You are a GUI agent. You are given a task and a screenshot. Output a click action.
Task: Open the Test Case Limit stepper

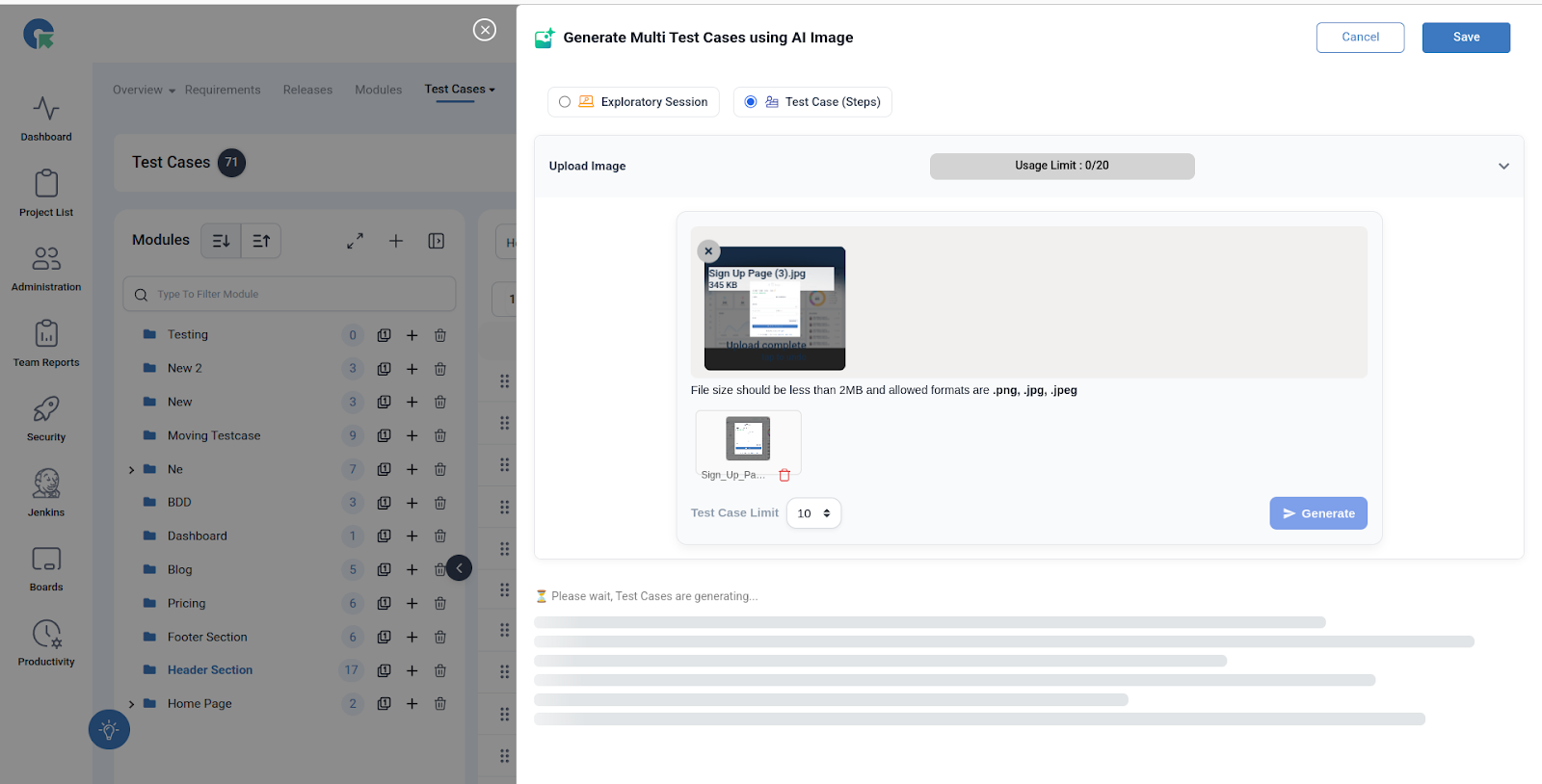[x=814, y=513]
